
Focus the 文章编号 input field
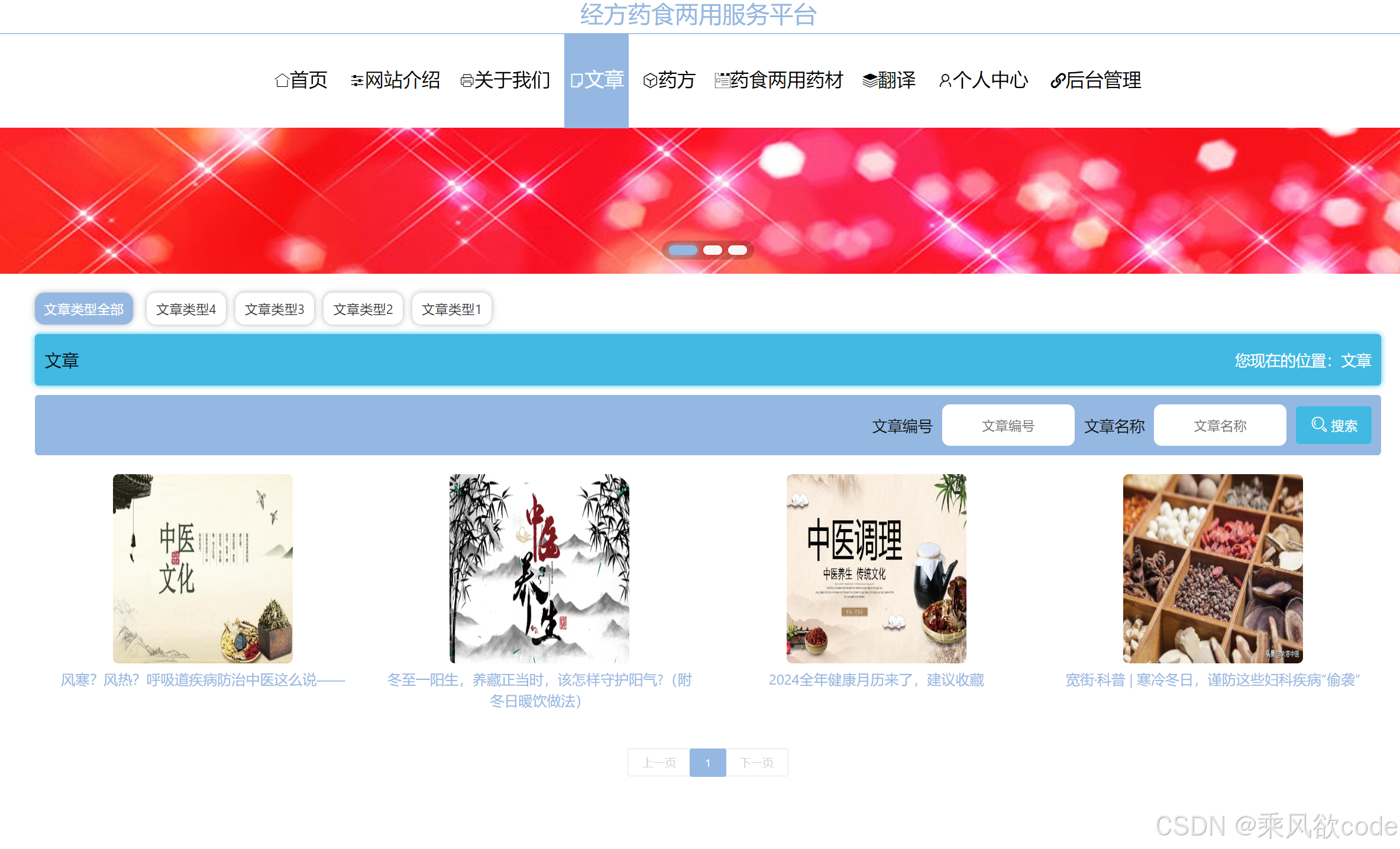pos(1007,426)
